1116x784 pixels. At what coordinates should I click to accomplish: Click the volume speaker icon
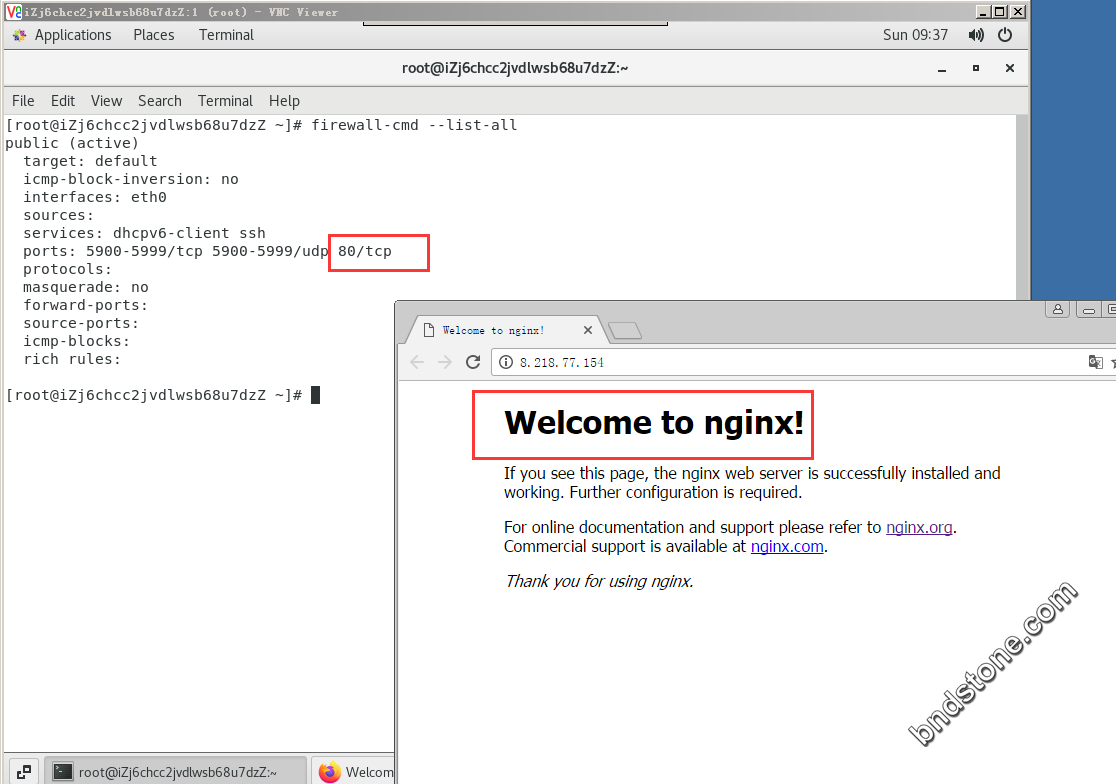[976, 35]
